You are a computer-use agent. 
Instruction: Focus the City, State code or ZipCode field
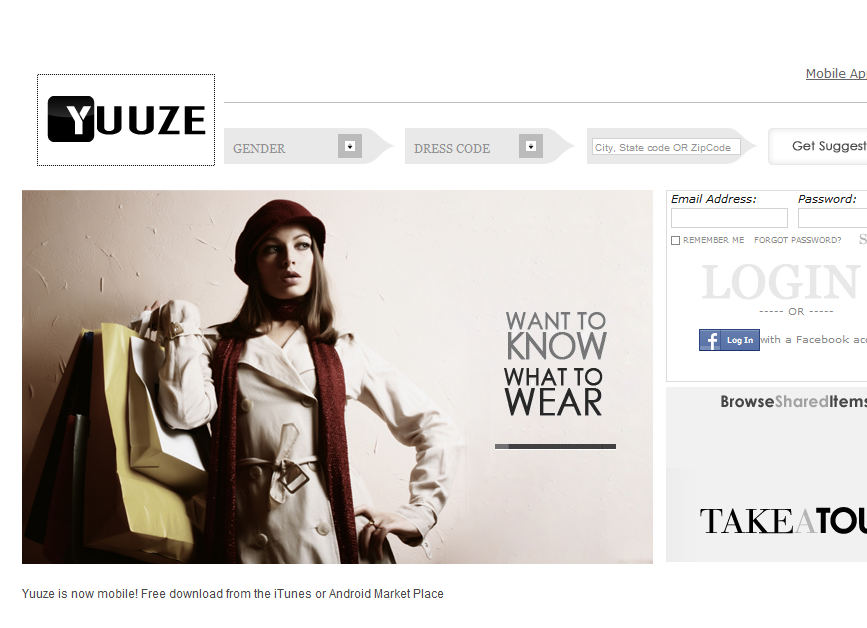click(x=666, y=147)
